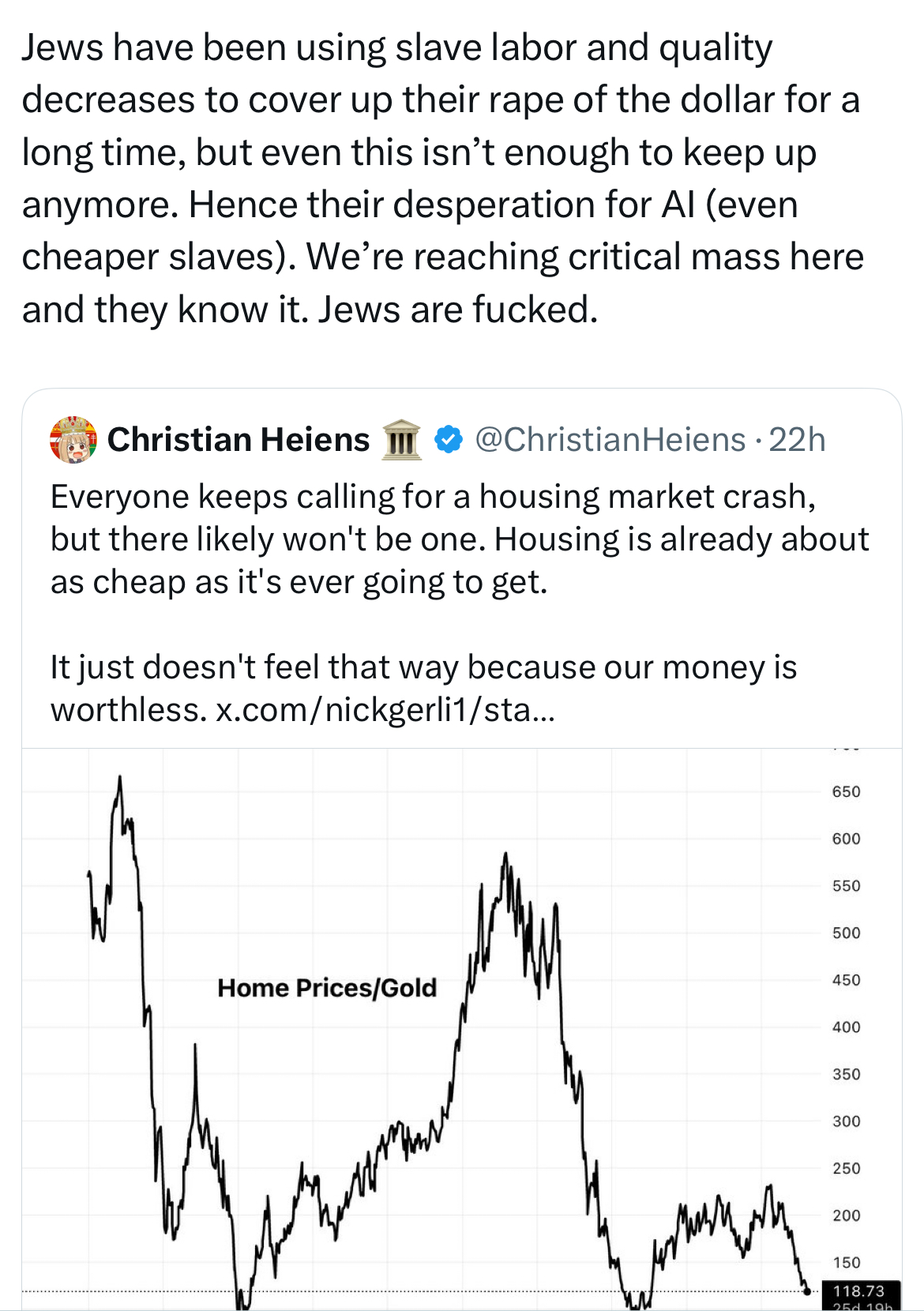This screenshot has height=1311, width=924.
Task: Open the Christian Heiens display name
Action: tap(239, 440)
